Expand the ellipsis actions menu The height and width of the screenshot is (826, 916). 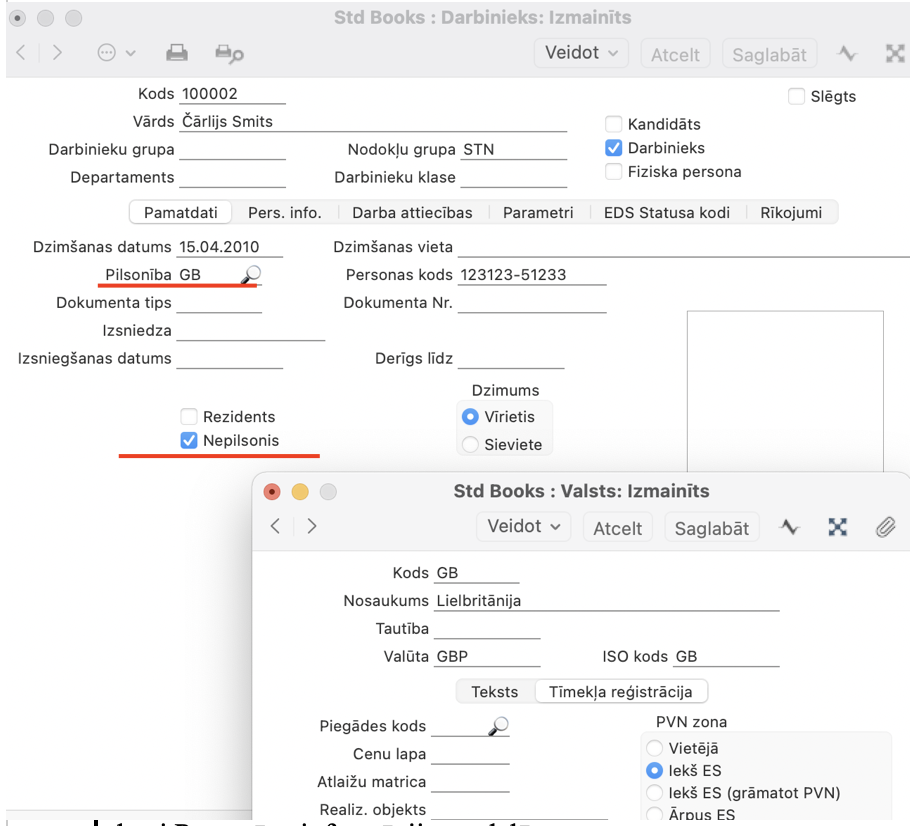pyautogui.click(x=116, y=53)
